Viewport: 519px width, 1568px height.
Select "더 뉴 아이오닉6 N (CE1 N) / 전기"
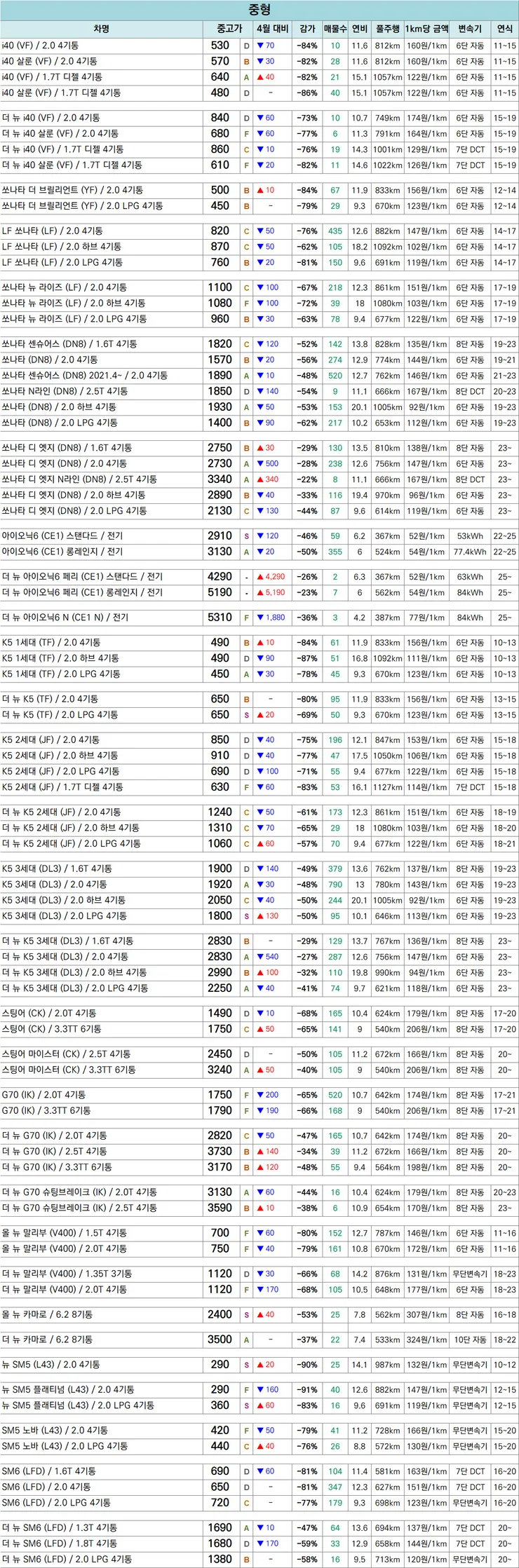[x=65, y=618]
